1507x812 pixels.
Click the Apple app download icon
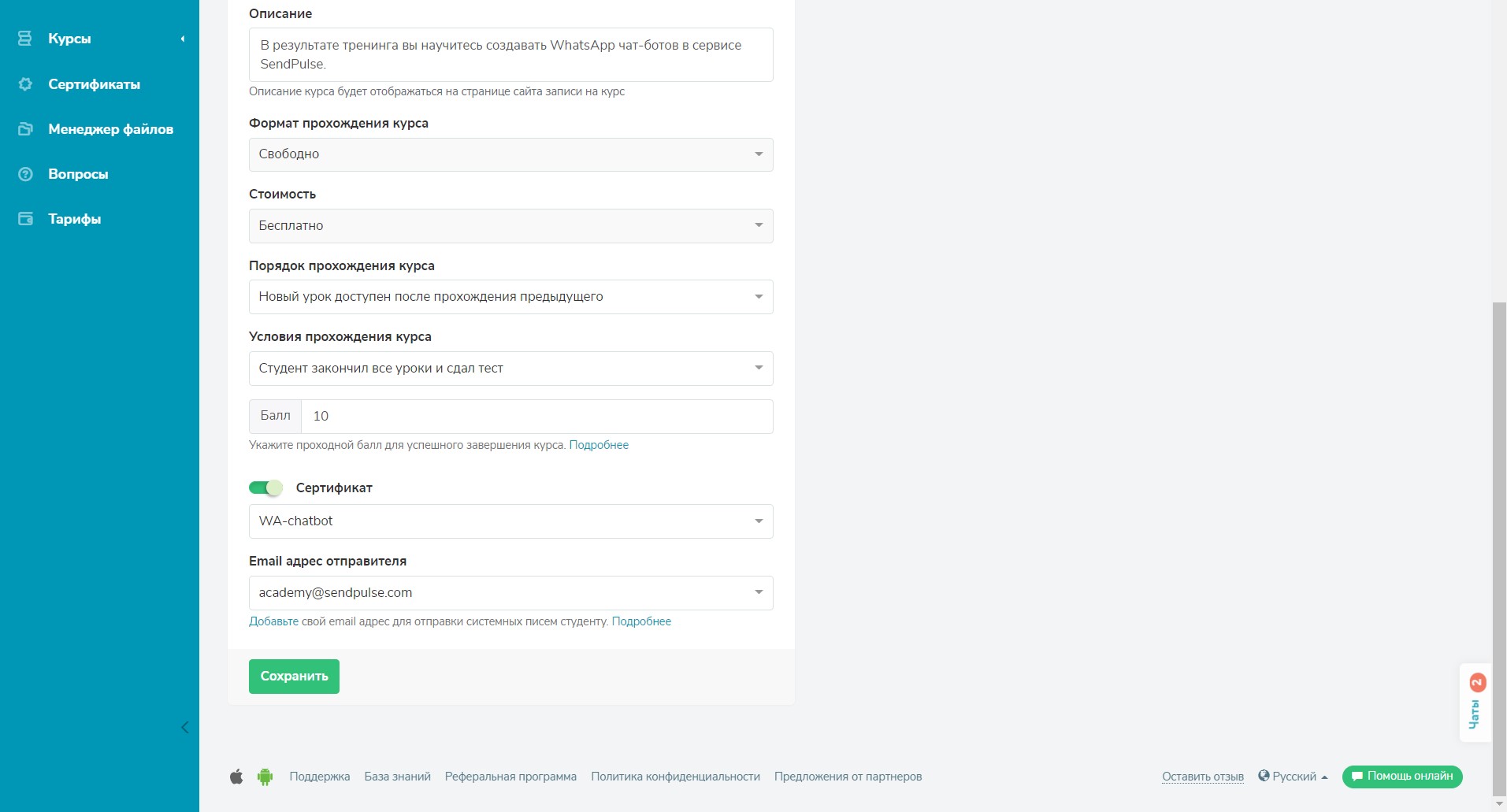(x=236, y=777)
